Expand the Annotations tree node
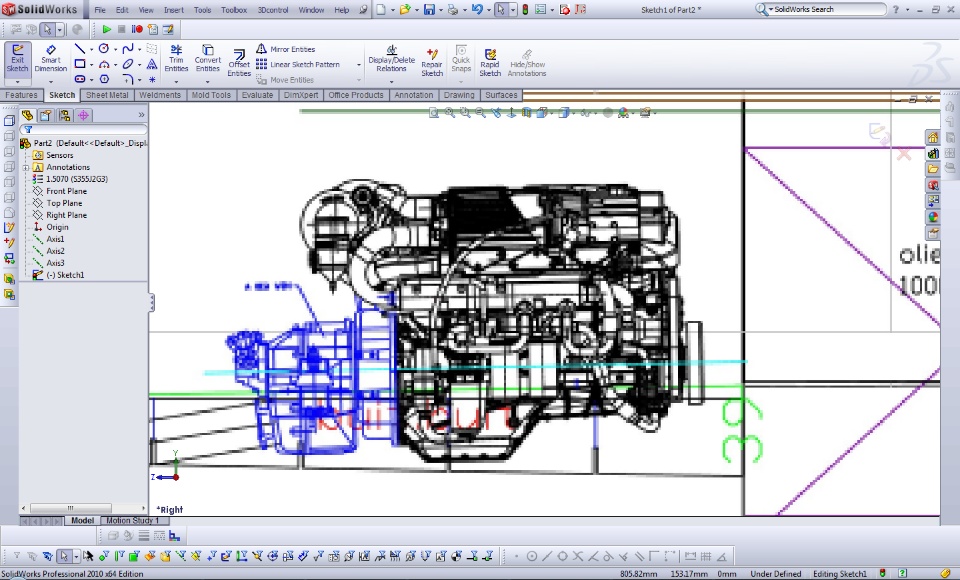This screenshot has width=960, height=580. [26, 167]
